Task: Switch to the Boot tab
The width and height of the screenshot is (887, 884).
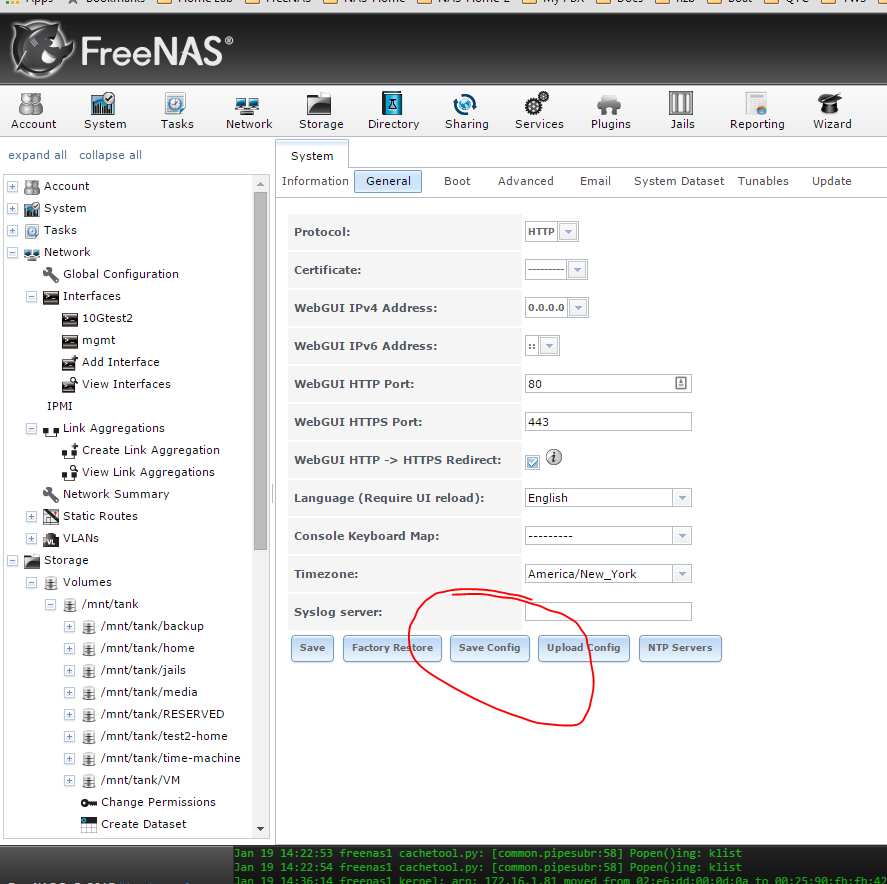Action: [457, 181]
